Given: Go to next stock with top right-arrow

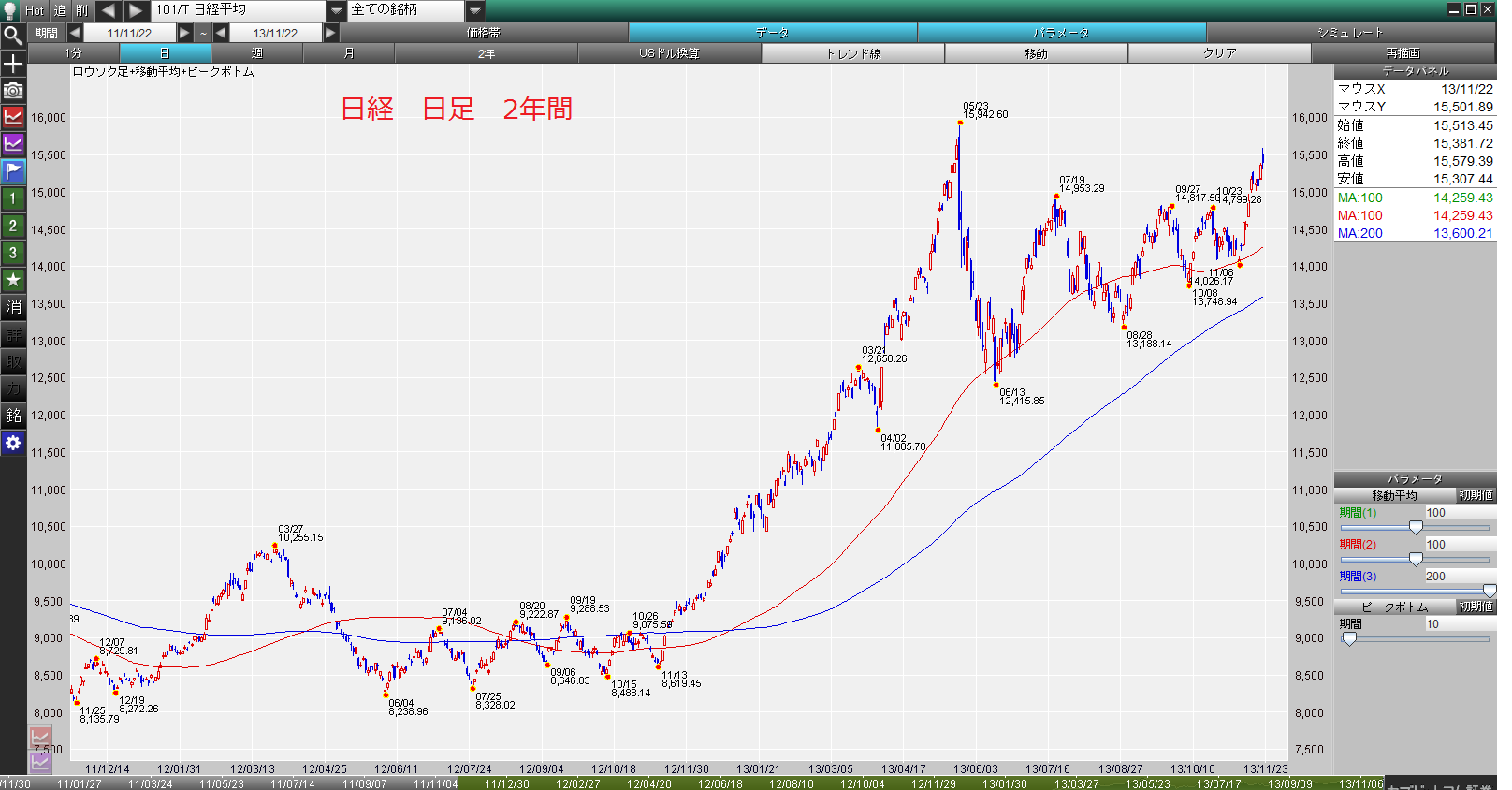Looking at the screenshot, I should (136, 10).
